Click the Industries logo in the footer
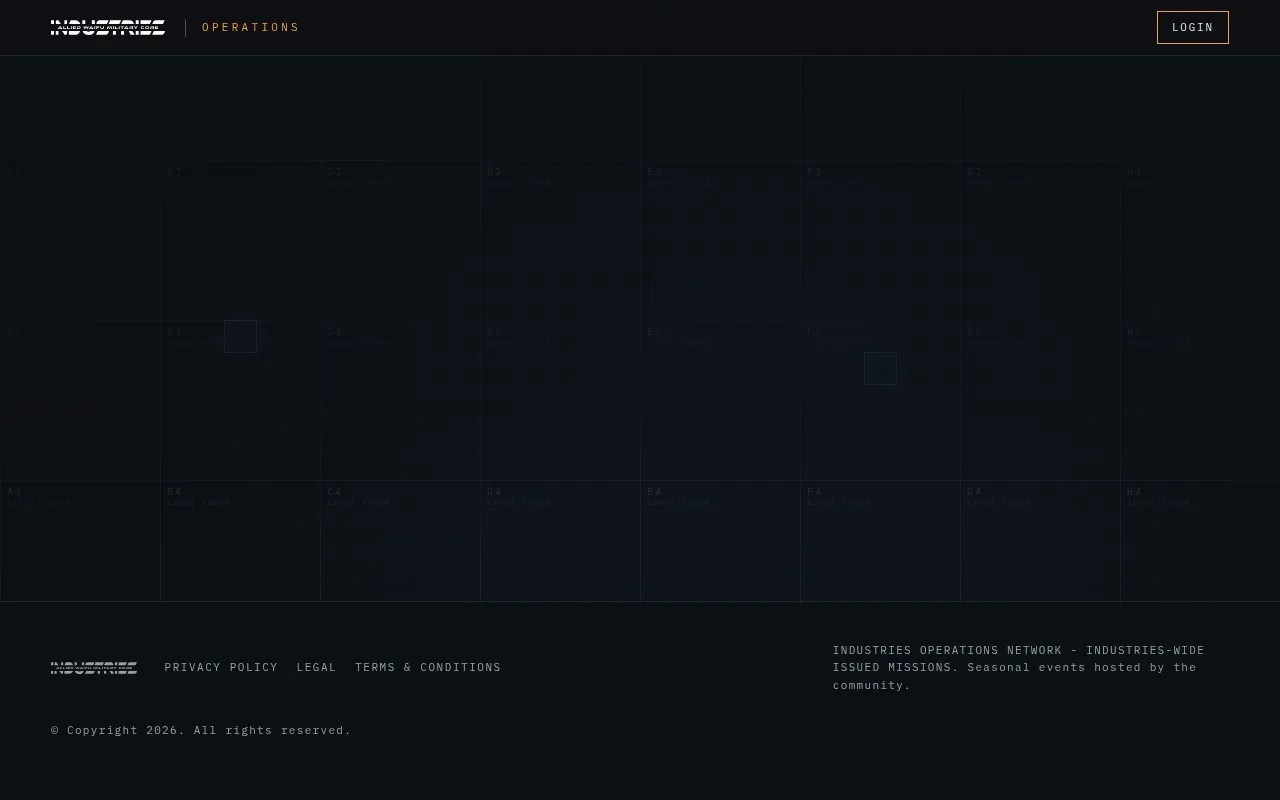 click(94, 667)
